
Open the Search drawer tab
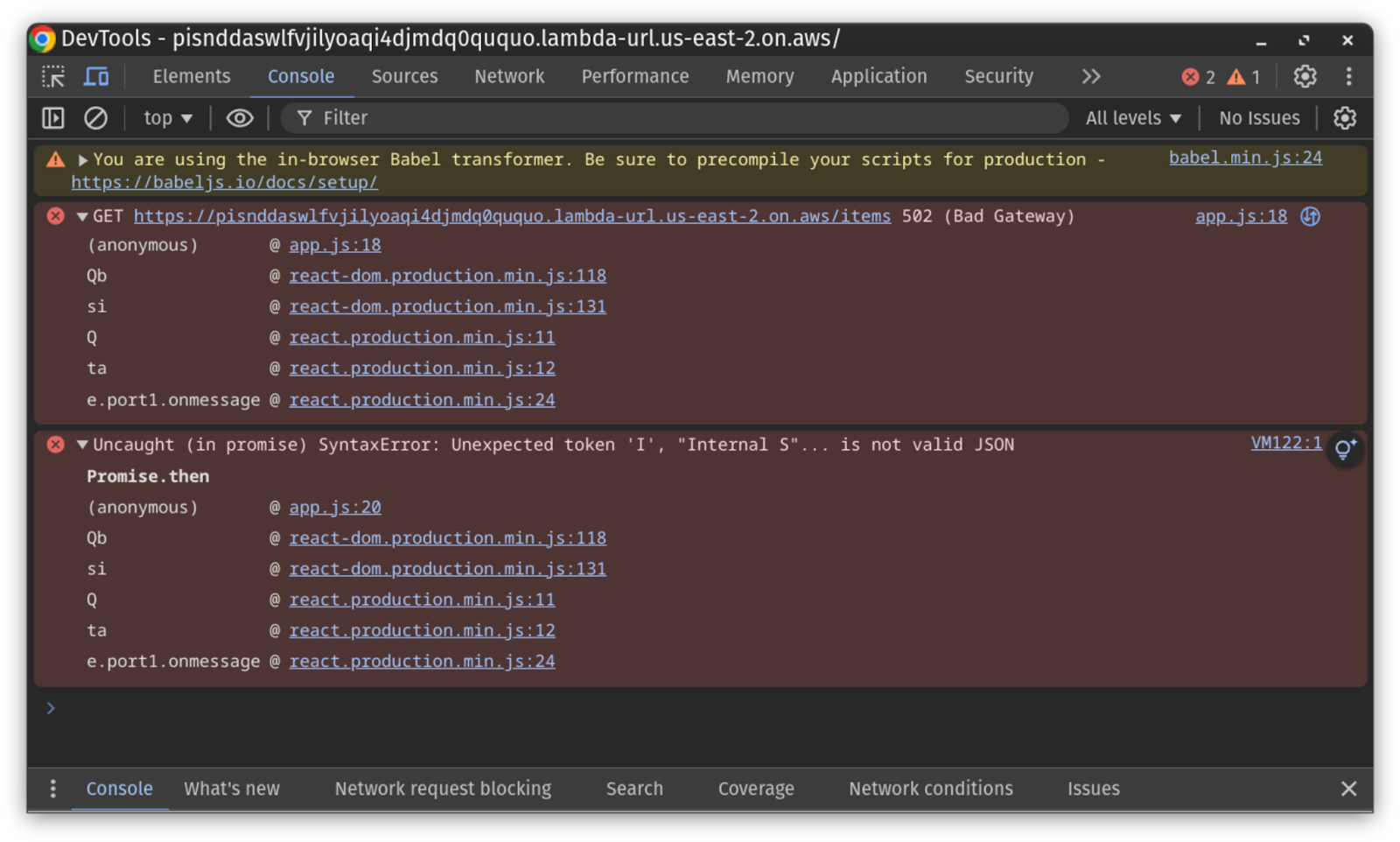[x=634, y=789]
